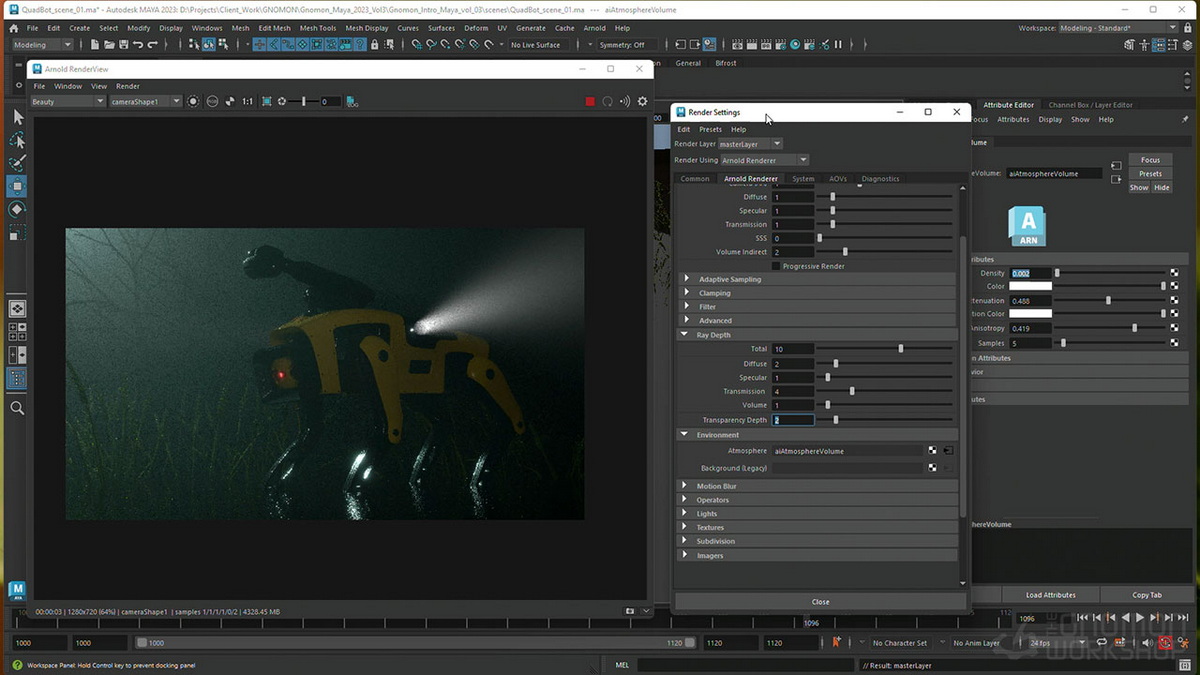This screenshot has height=675, width=1200.
Task: Open the Arnold RenderView settings gear
Action: coord(642,101)
